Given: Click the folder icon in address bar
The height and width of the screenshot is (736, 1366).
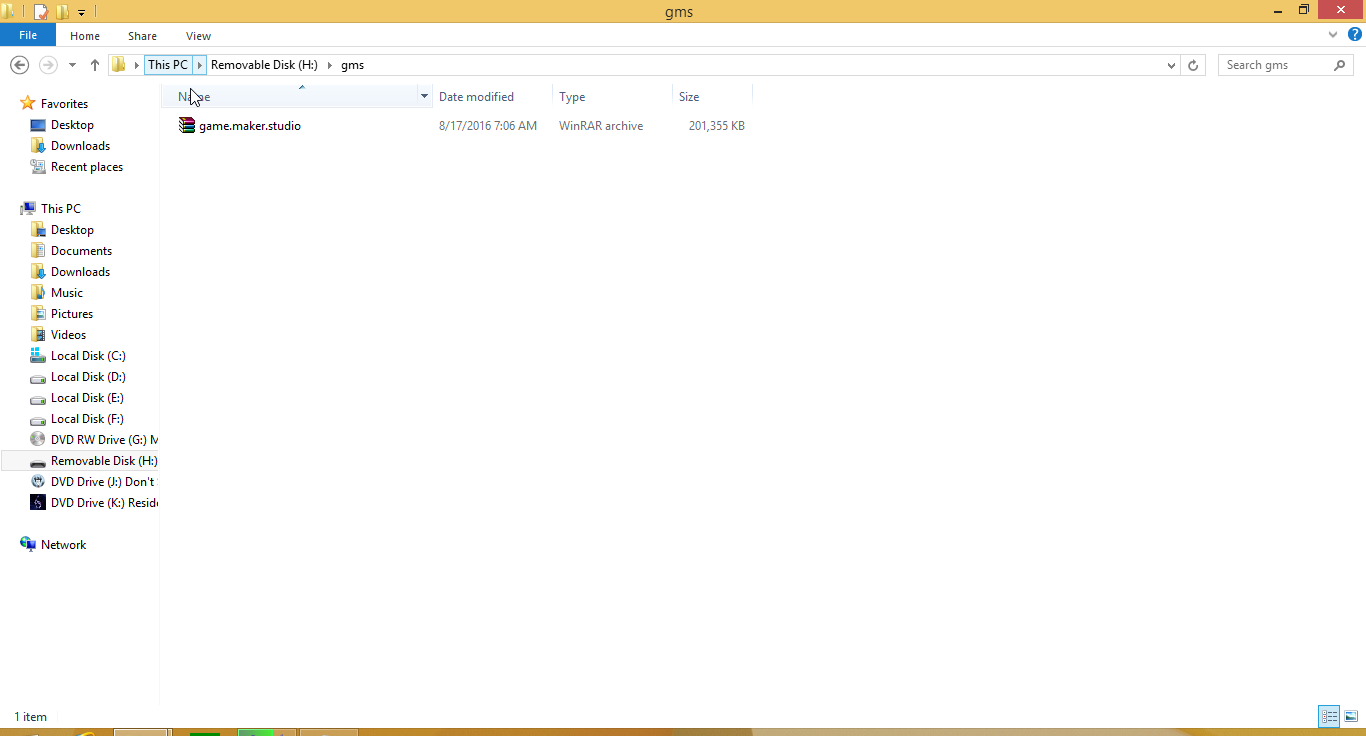Looking at the screenshot, I should point(119,65).
